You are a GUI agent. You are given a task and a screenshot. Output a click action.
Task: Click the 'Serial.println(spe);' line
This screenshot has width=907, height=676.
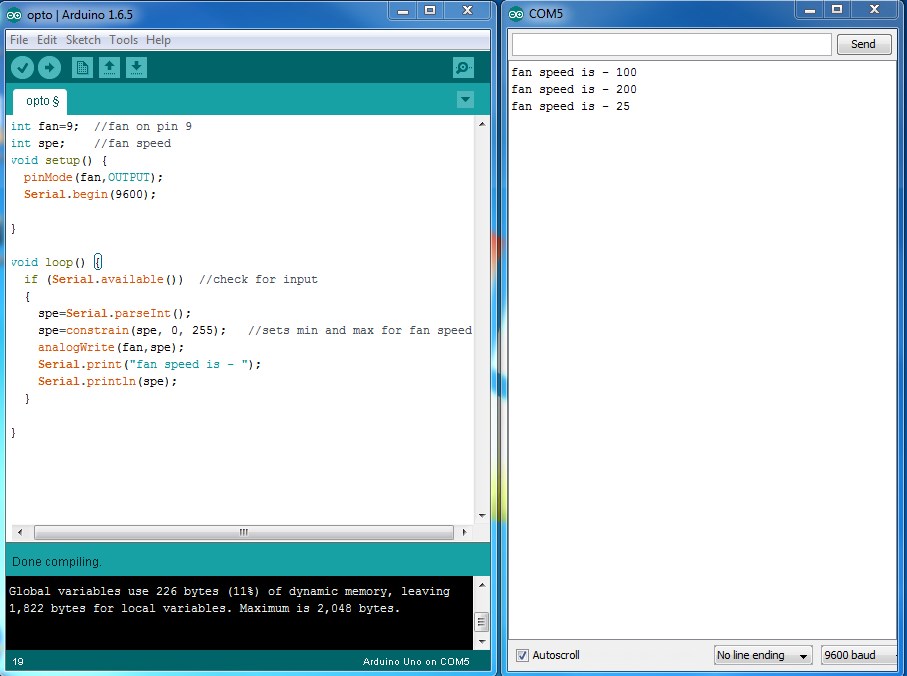click(107, 381)
